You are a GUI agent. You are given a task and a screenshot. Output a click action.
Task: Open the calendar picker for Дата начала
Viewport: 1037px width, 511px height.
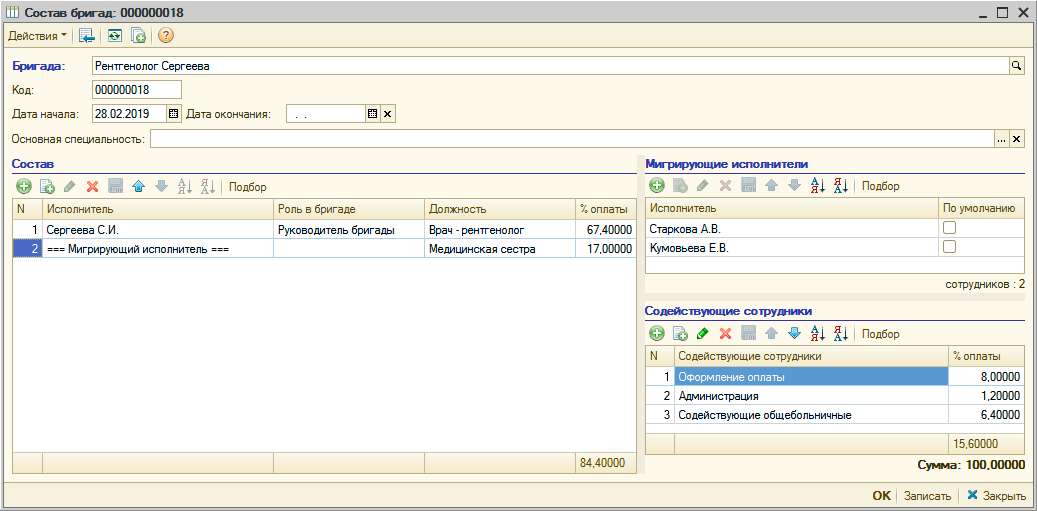(173, 114)
